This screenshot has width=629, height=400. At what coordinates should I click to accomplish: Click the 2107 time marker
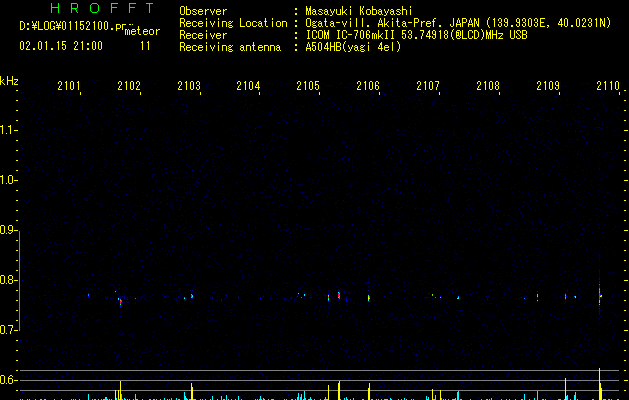tap(428, 86)
